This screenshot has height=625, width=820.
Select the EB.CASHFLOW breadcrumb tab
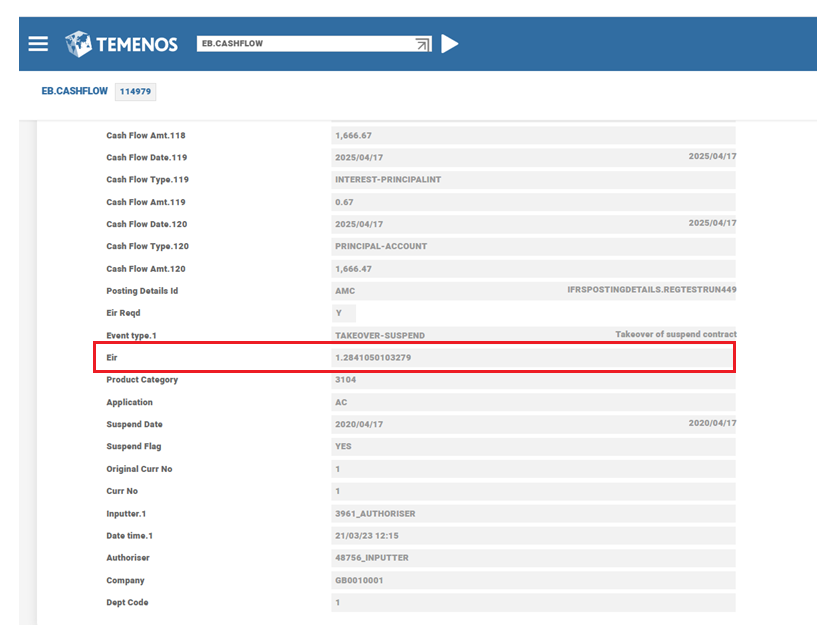[x=74, y=91]
